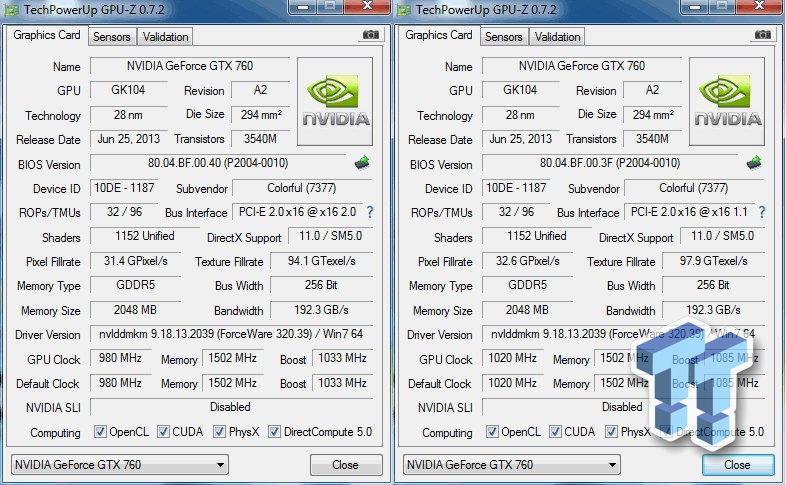Click DirectX Support 11.0 / SM5.0 in right window

coord(722,236)
